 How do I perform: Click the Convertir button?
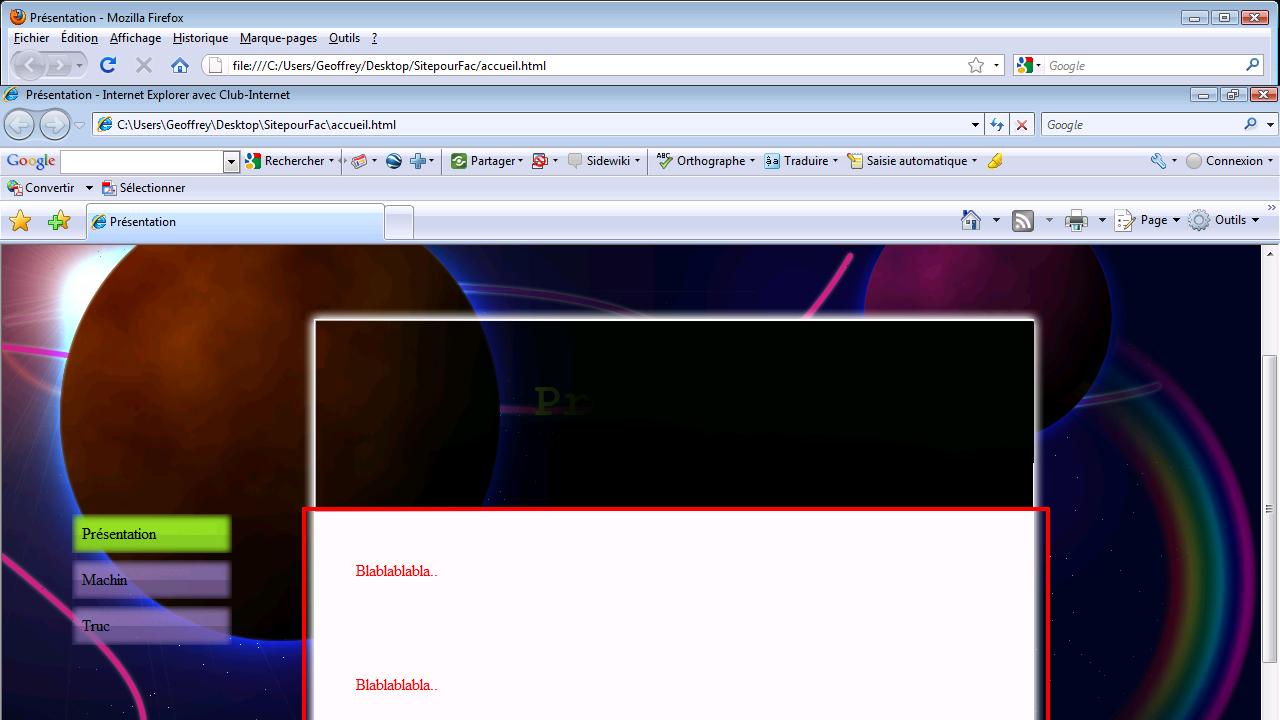click(x=41, y=188)
